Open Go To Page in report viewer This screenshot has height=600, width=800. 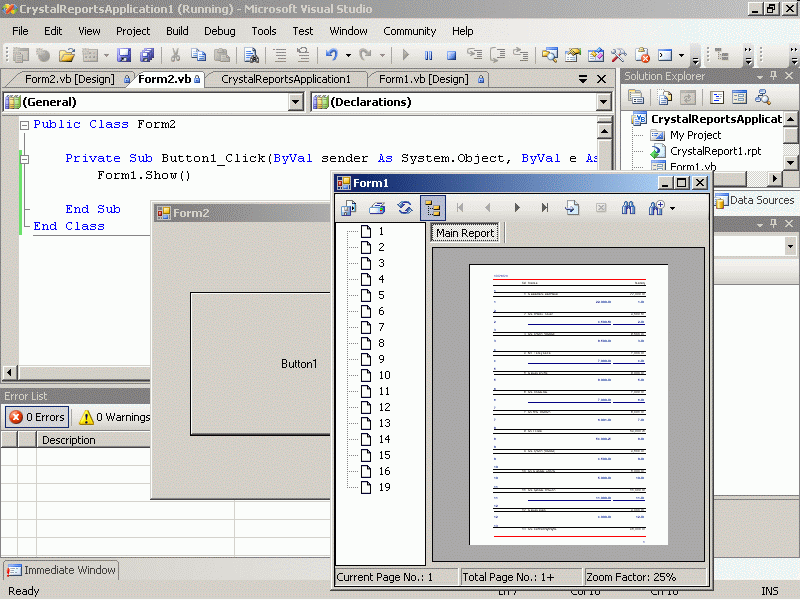click(572, 208)
